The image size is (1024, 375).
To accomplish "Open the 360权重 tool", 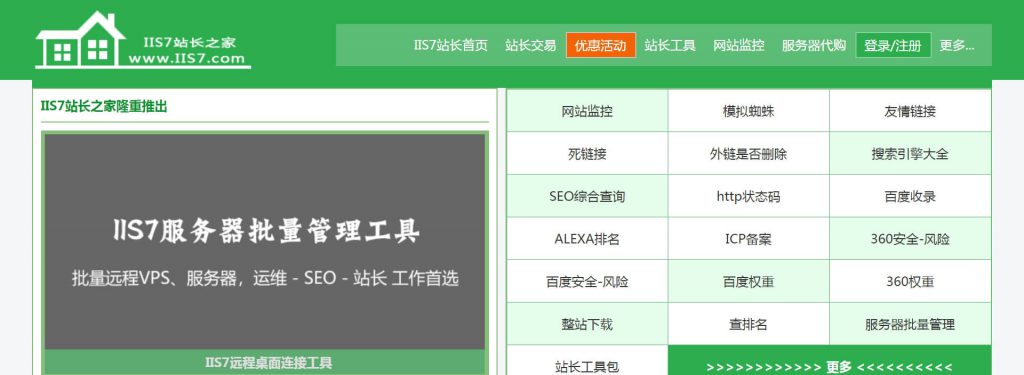I will (910, 282).
